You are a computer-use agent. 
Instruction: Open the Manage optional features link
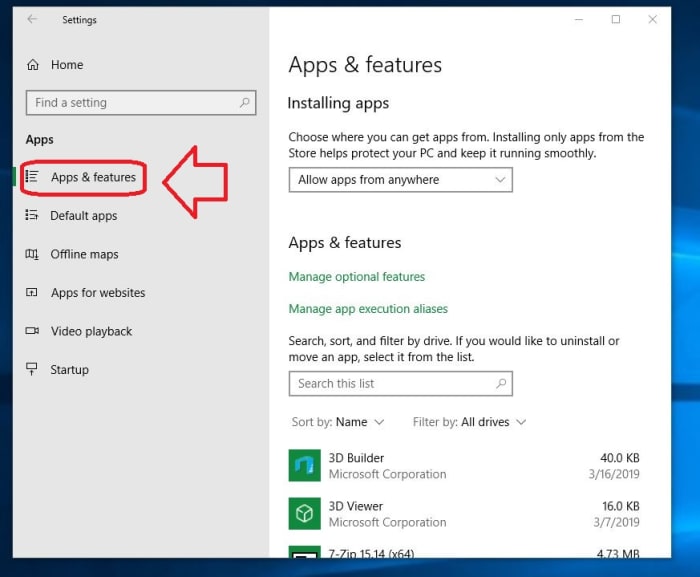[x=357, y=277]
